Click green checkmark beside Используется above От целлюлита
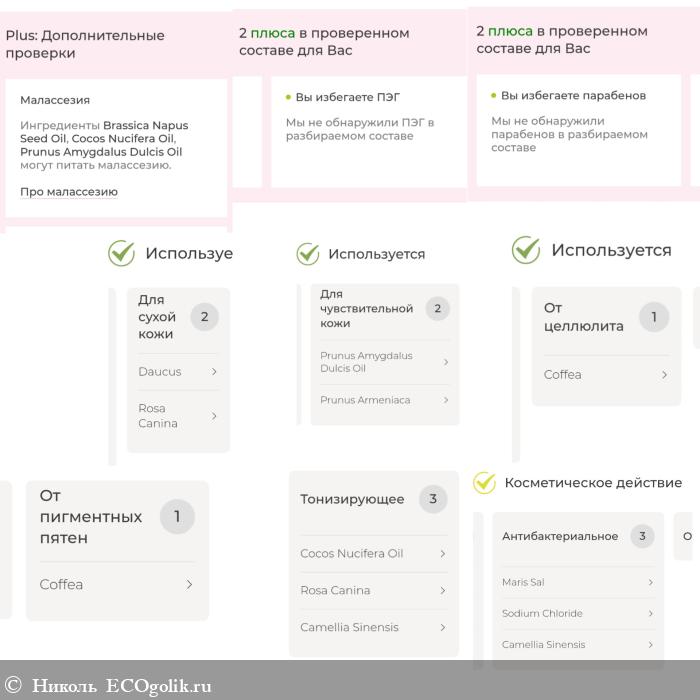 (x=526, y=250)
